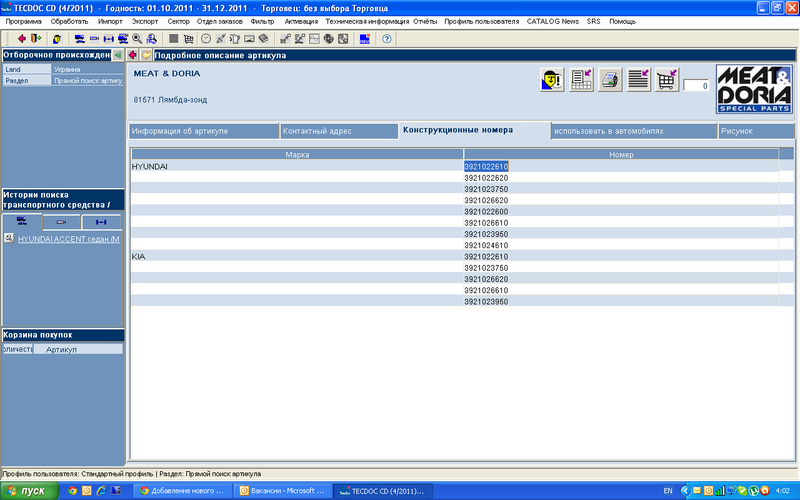The height and width of the screenshot is (500, 800).
Task: Click the clock icon in toolbar
Action: [x=206, y=39]
